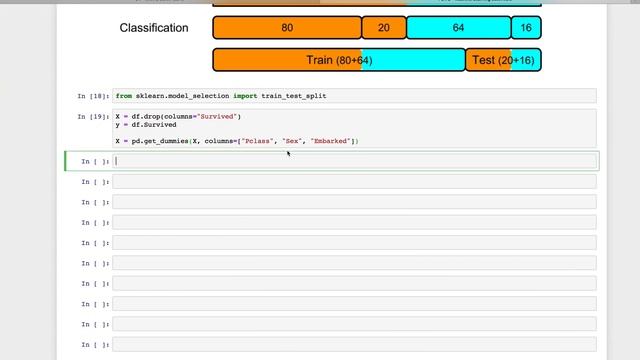Click the "Embarked" string in get_dummies line
This screenshot has height=360, width=640.
point(331,141)
